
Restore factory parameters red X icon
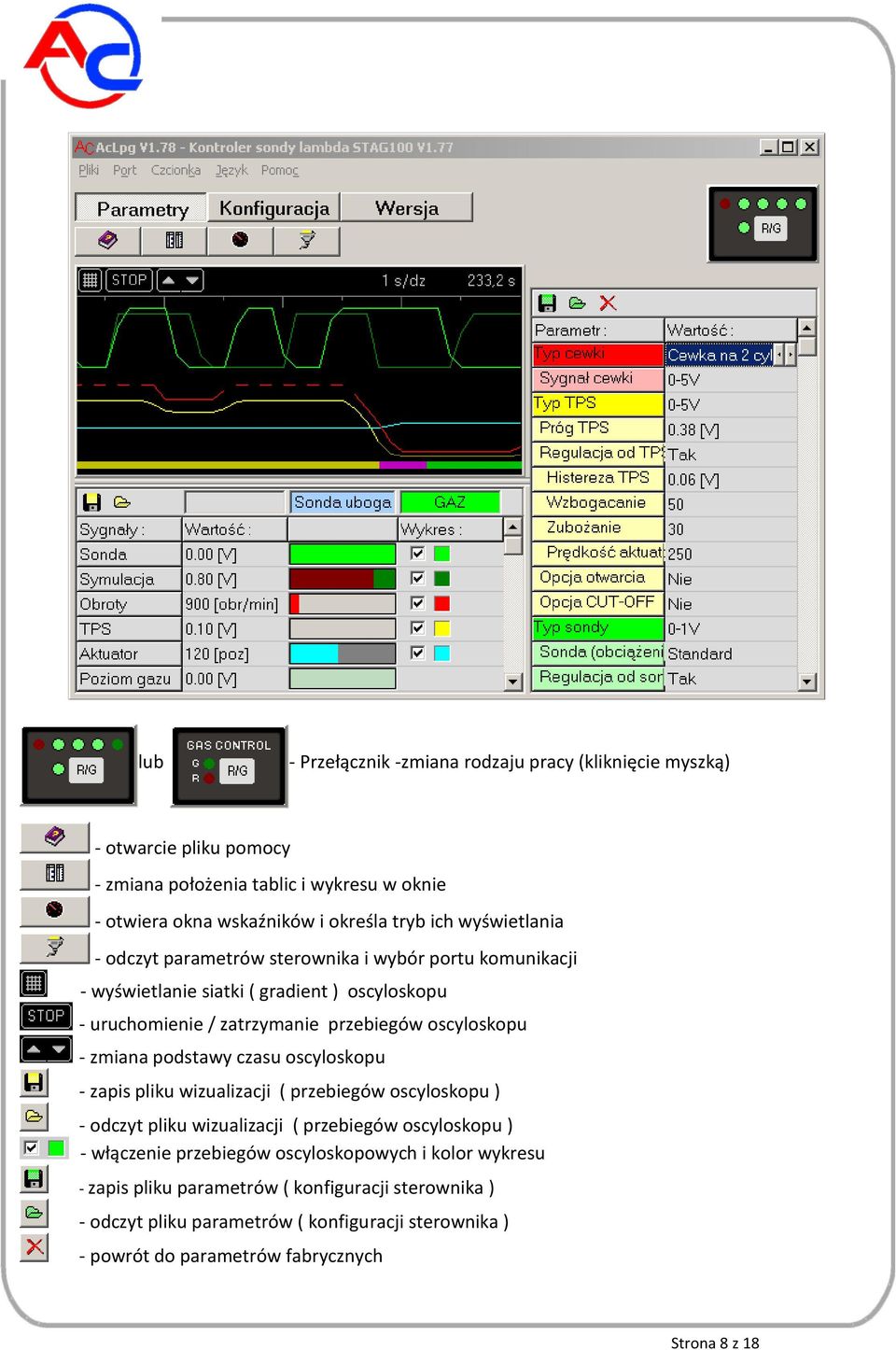(608, 302)
